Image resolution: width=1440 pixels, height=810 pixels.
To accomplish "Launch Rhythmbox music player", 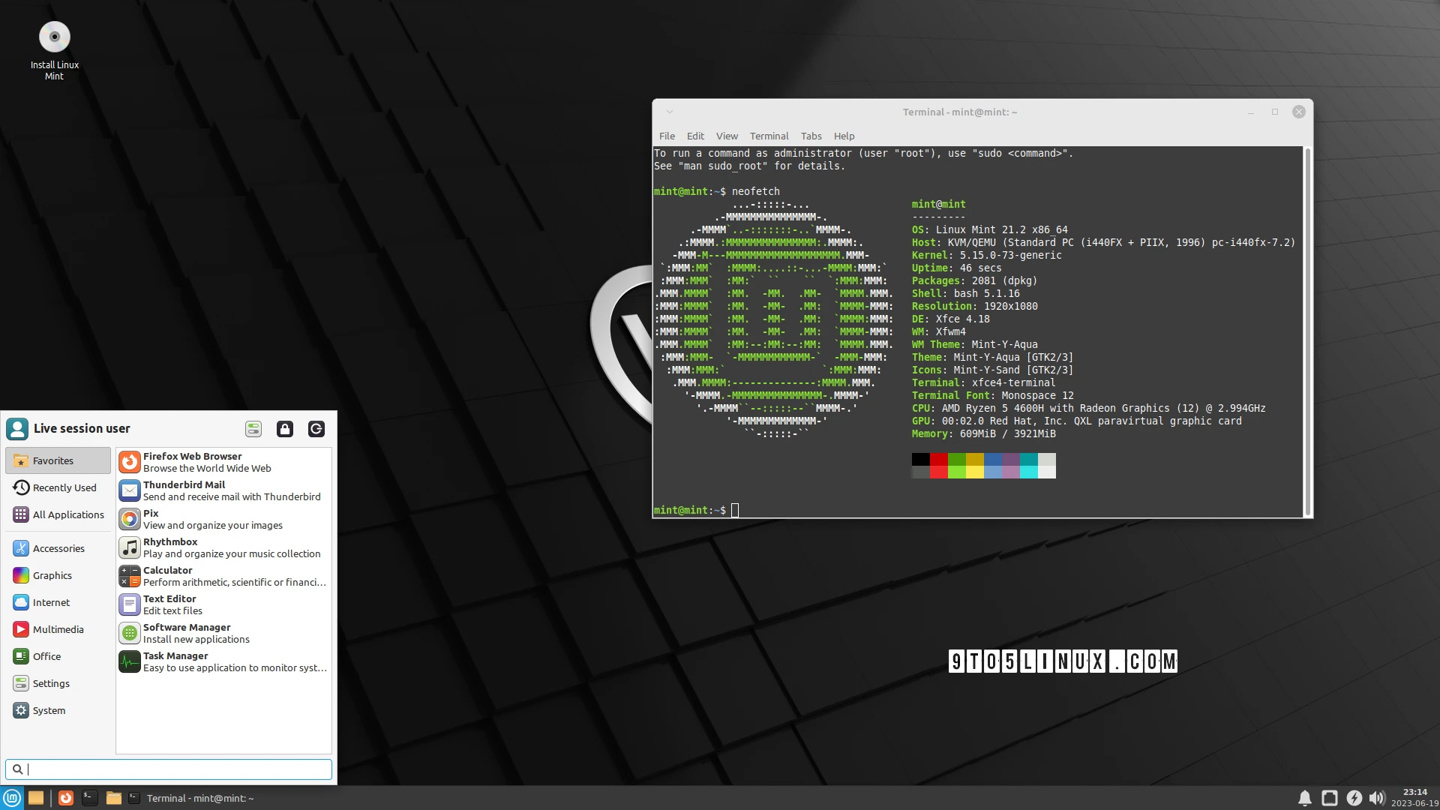I will (223, 548).
